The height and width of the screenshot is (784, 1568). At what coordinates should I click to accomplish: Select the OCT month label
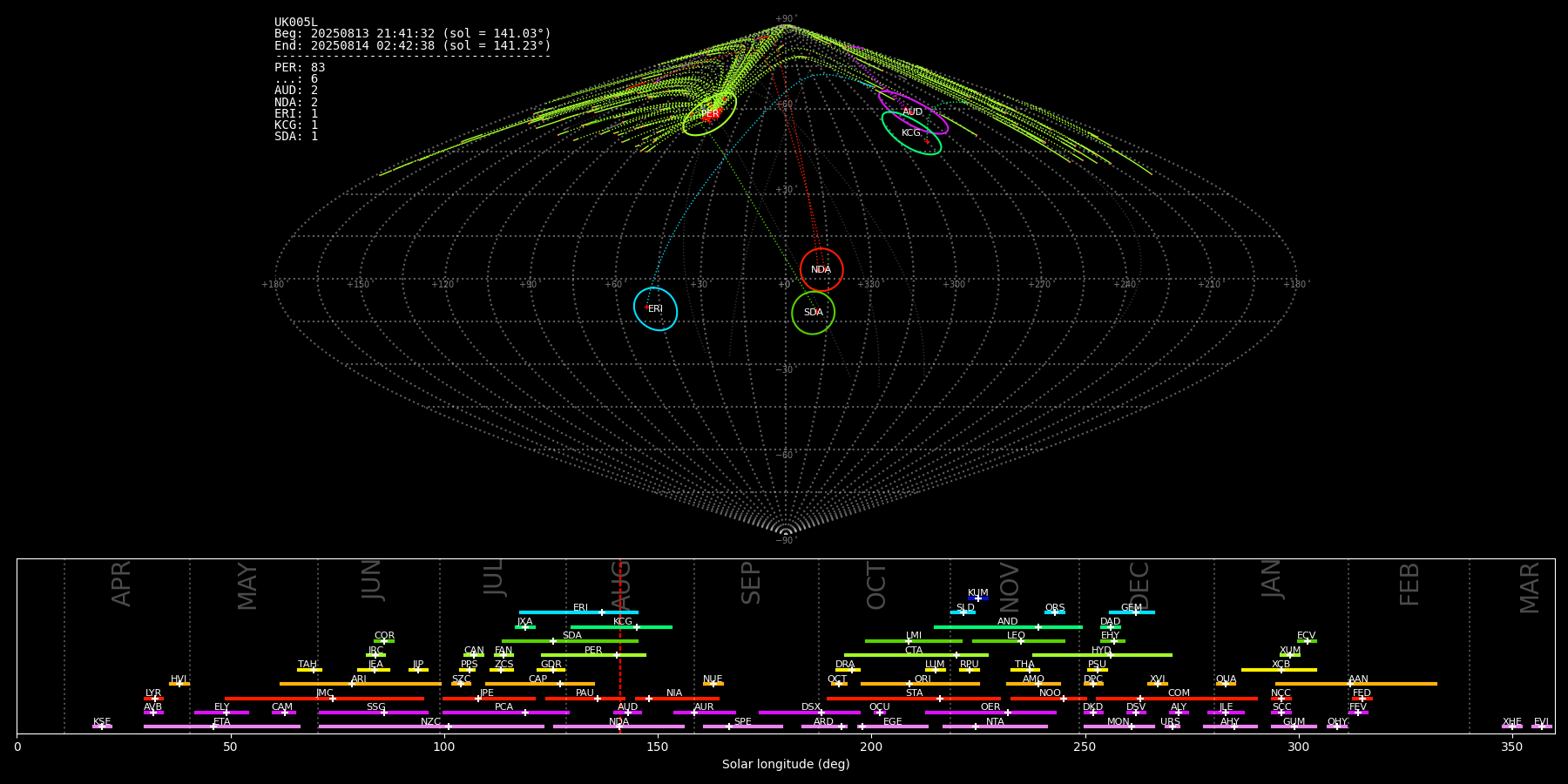point(876,585)
